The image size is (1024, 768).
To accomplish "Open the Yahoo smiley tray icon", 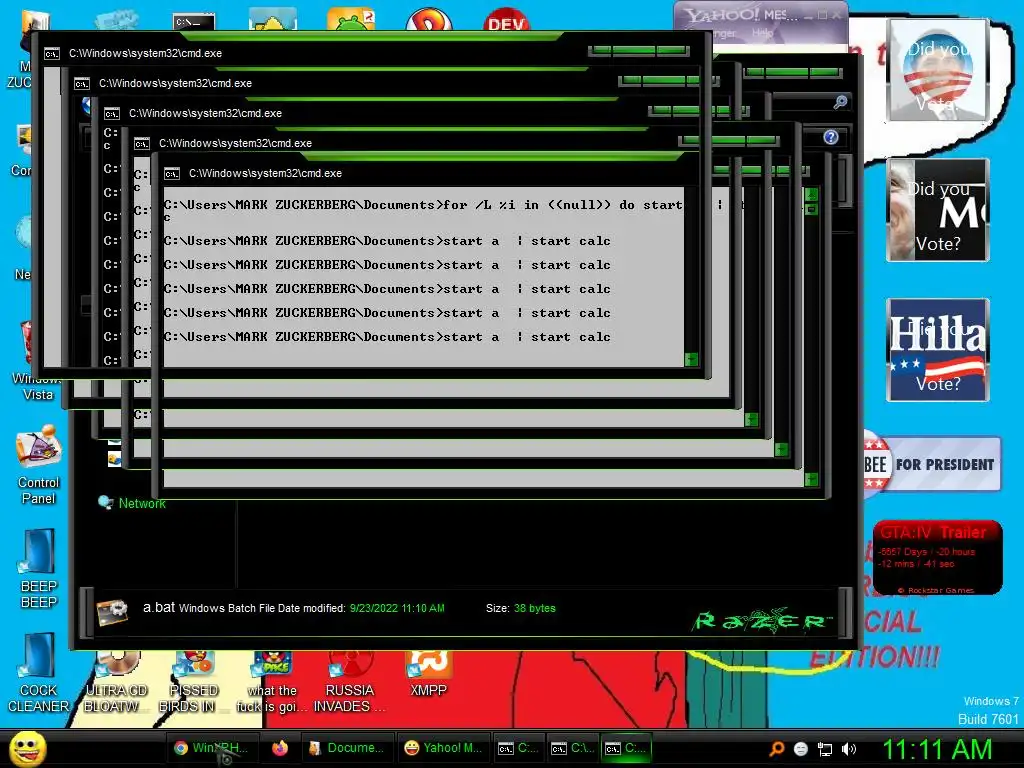I will pos(801,749).
